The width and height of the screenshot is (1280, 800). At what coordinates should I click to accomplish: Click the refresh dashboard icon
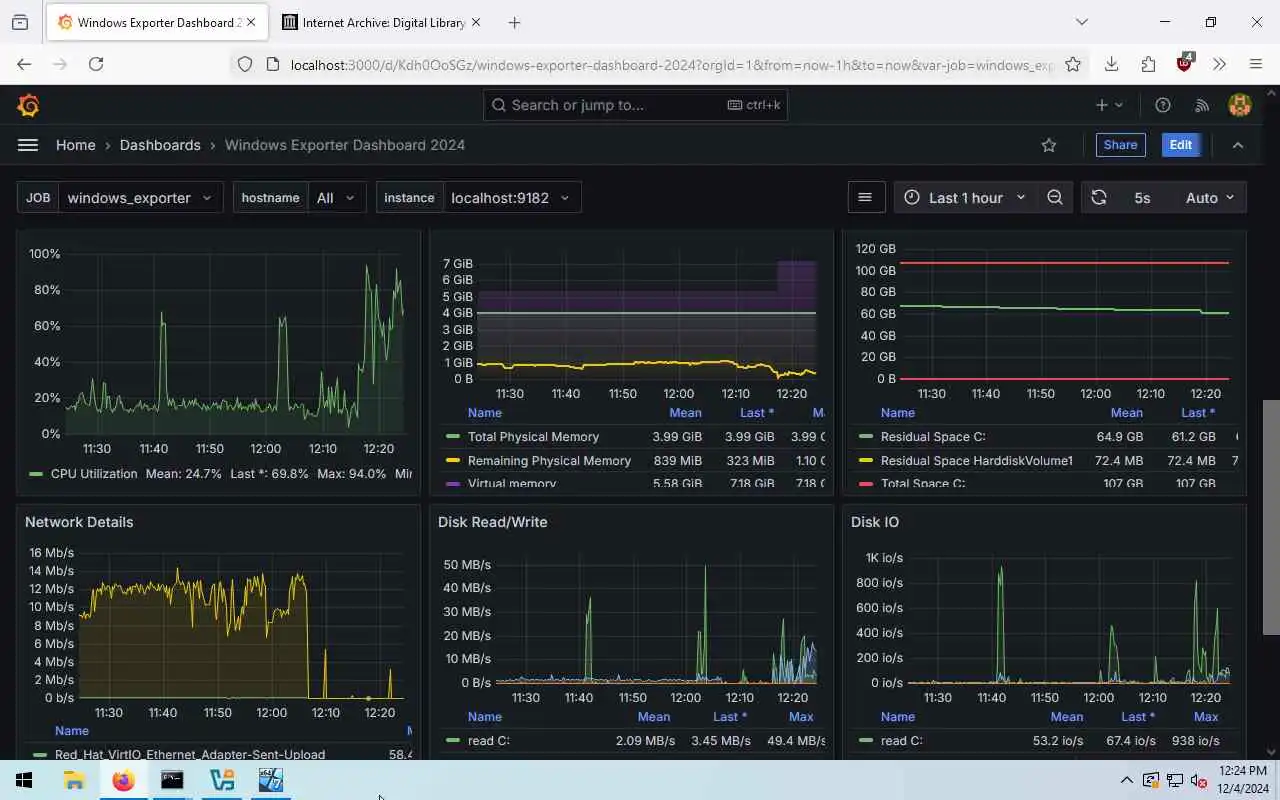coord(1099,198)
